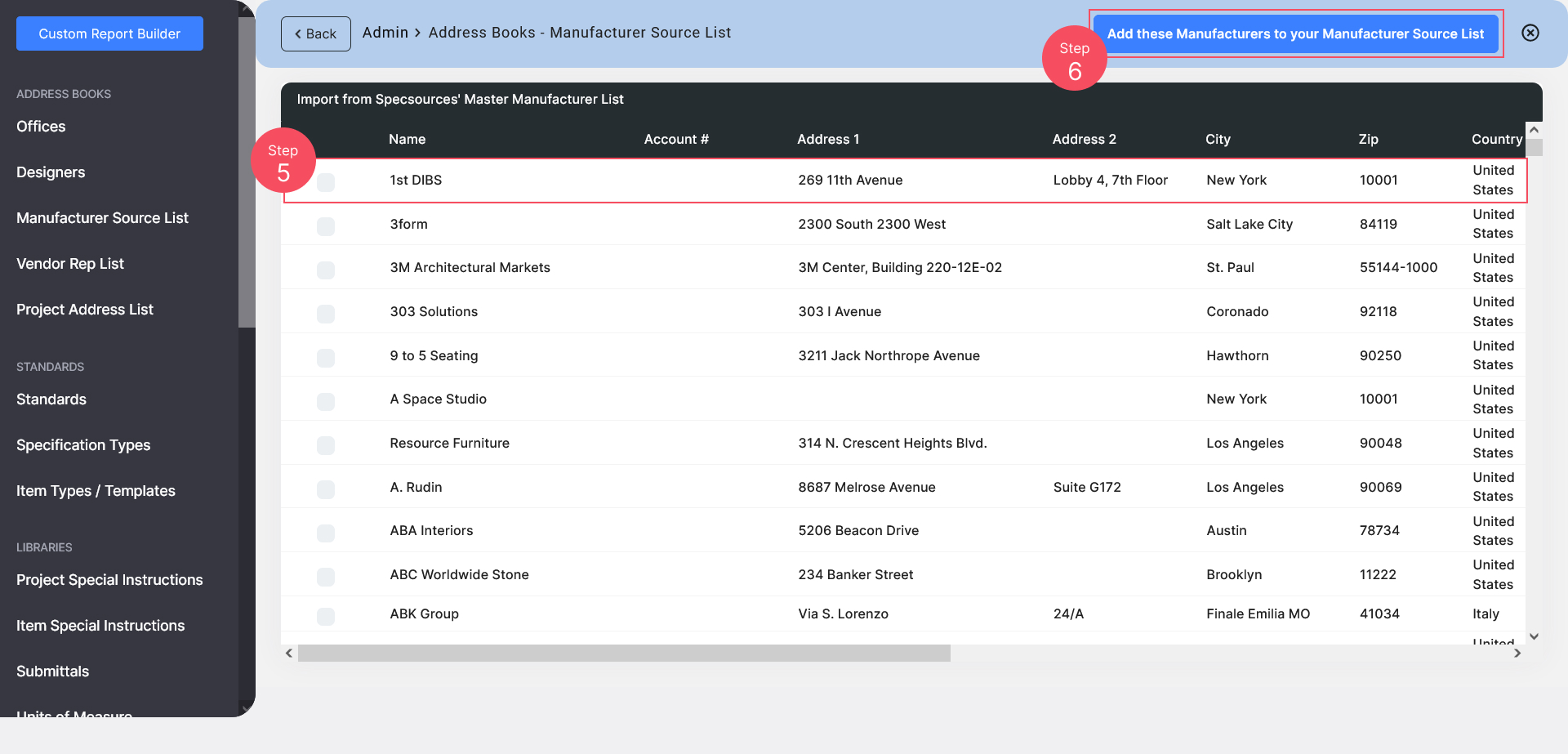Check the ABK Group checkbox
The image size is (1568, 754).
(x=326, y=615)
